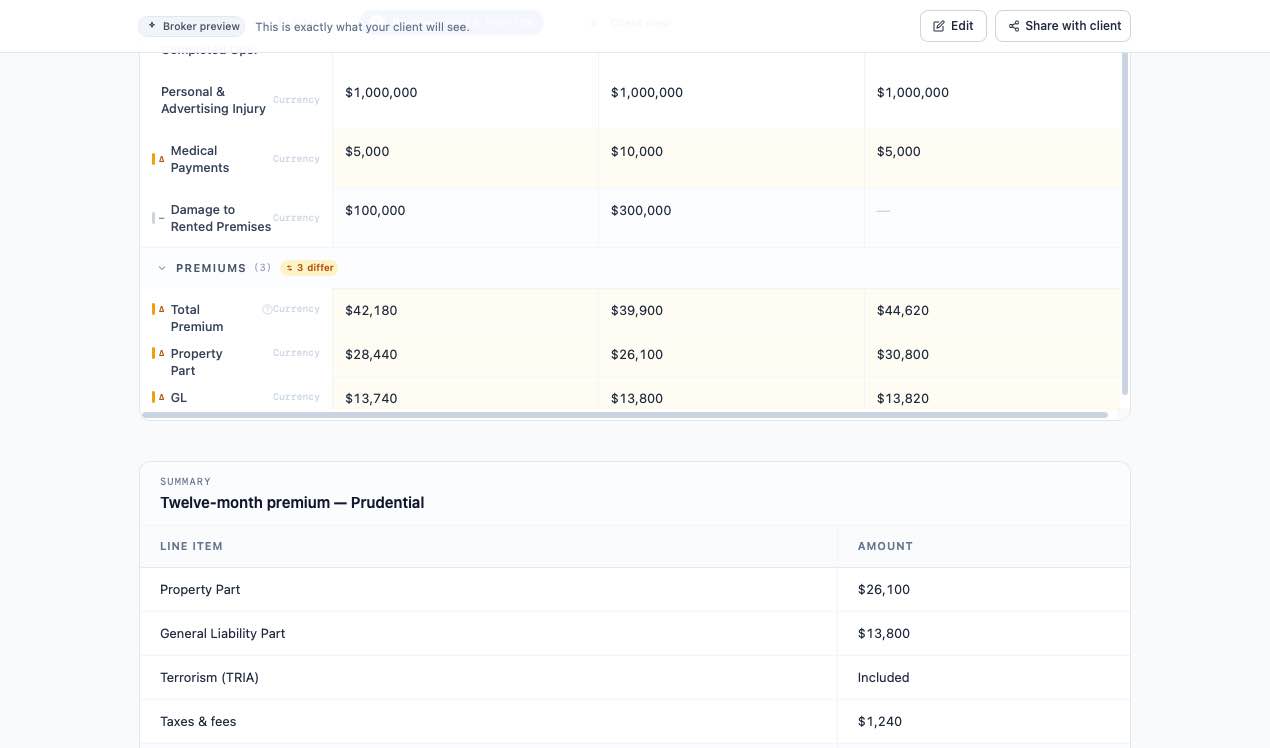This screenshot has height=748, width=1270.
Task: Click the $5,000 Medical Payments first column
Action: (x=367, y=152)
